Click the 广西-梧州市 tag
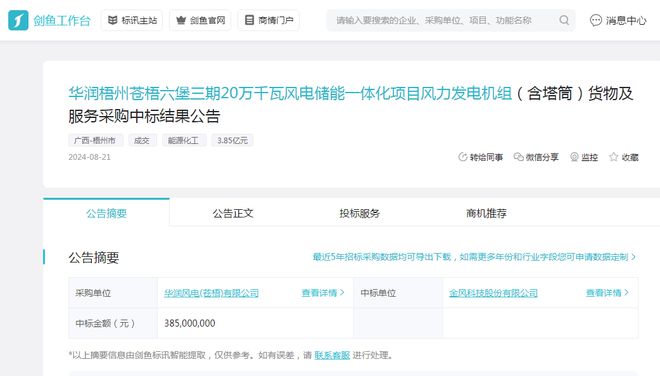 coord(95,140)
